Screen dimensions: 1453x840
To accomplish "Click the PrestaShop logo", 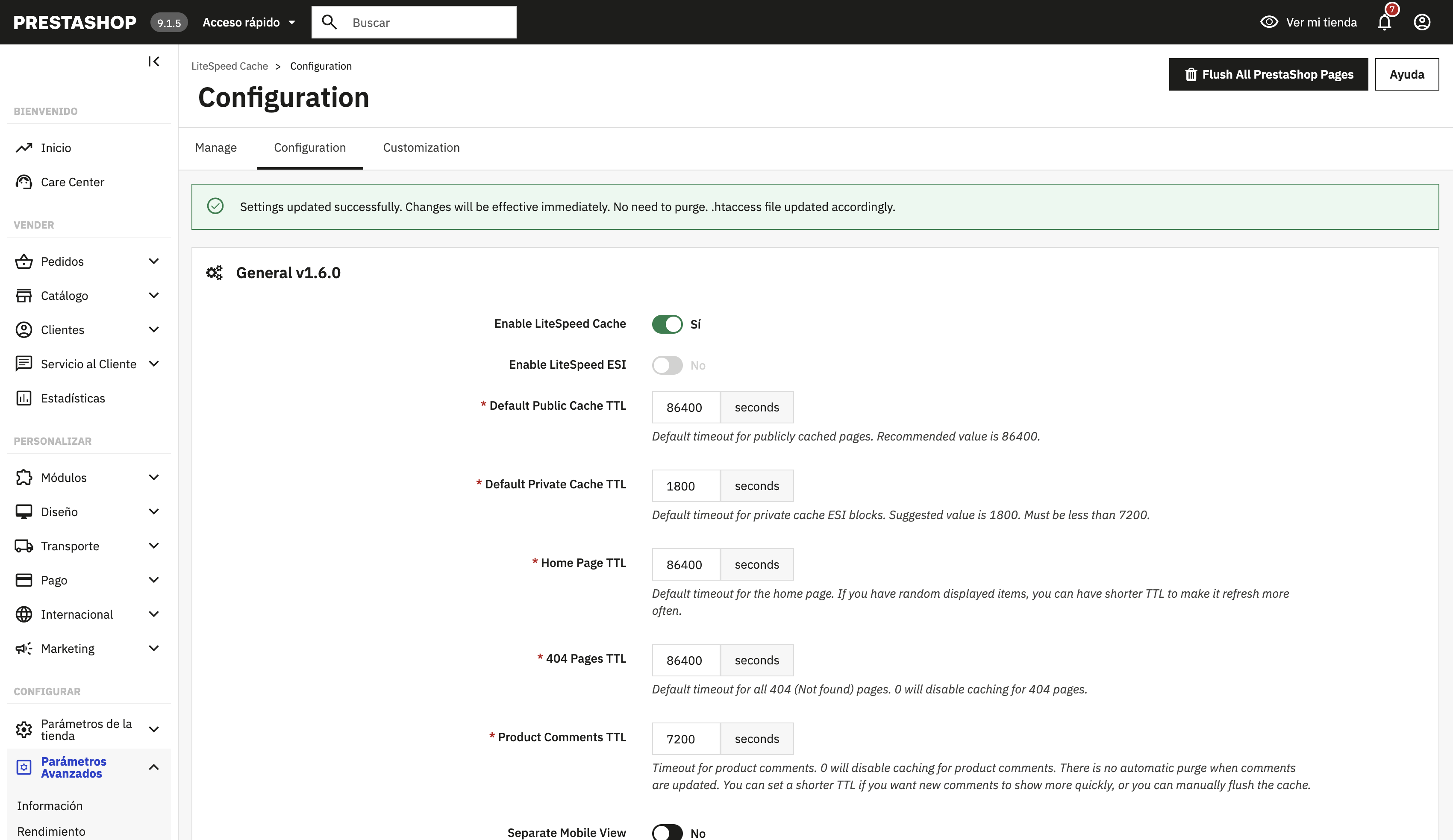I will [75, 22].
